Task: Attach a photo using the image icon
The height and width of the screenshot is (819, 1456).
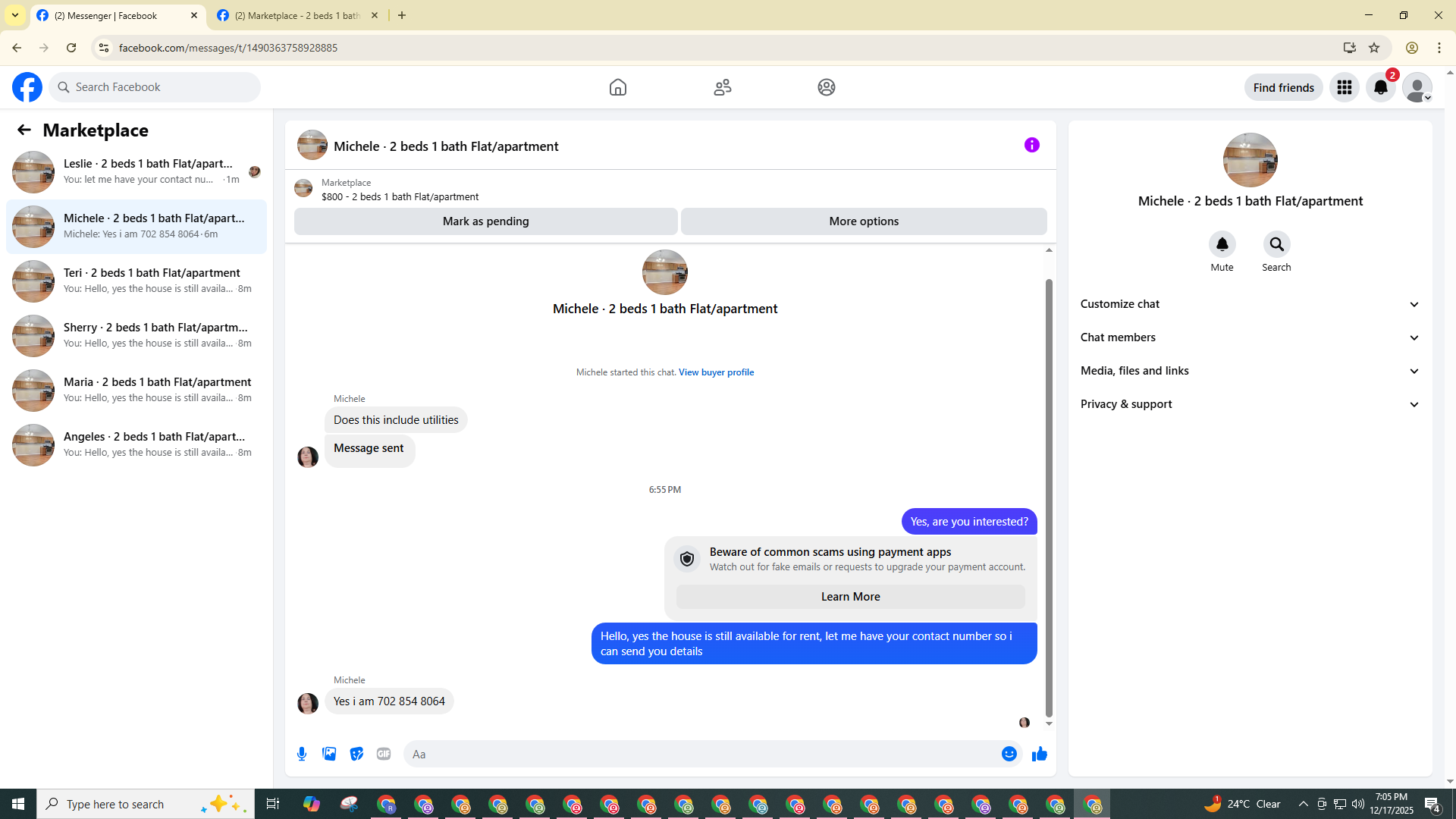Action: [329, 754]
